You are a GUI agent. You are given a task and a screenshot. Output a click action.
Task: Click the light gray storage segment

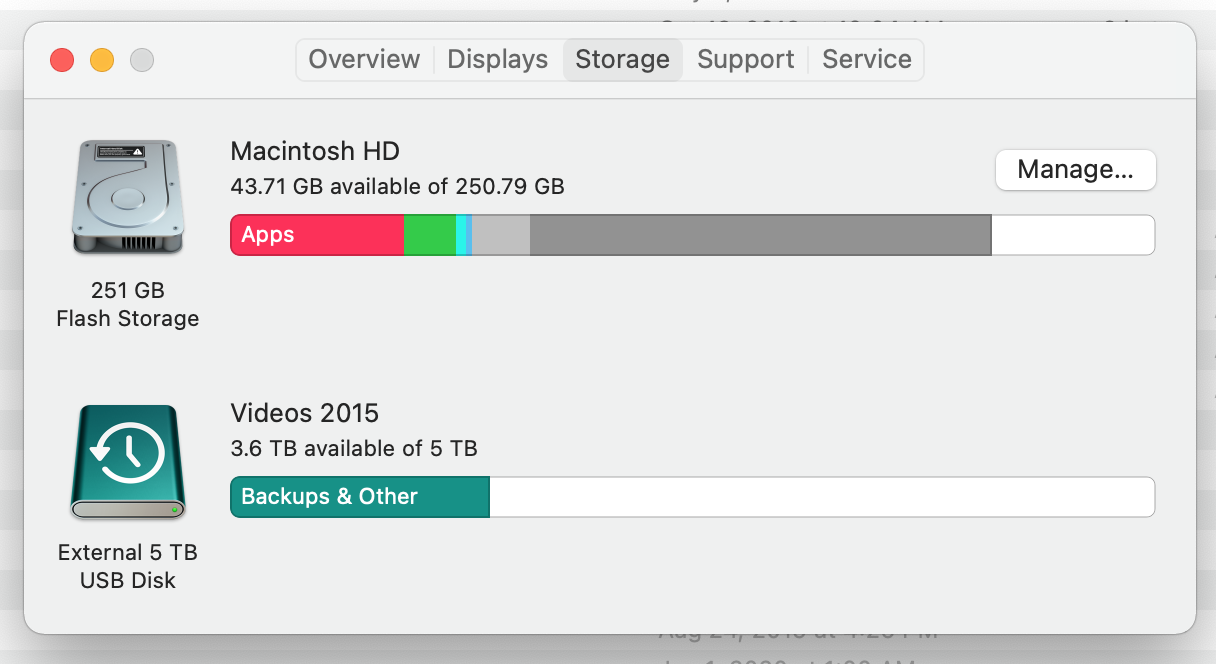pos(500,235)
